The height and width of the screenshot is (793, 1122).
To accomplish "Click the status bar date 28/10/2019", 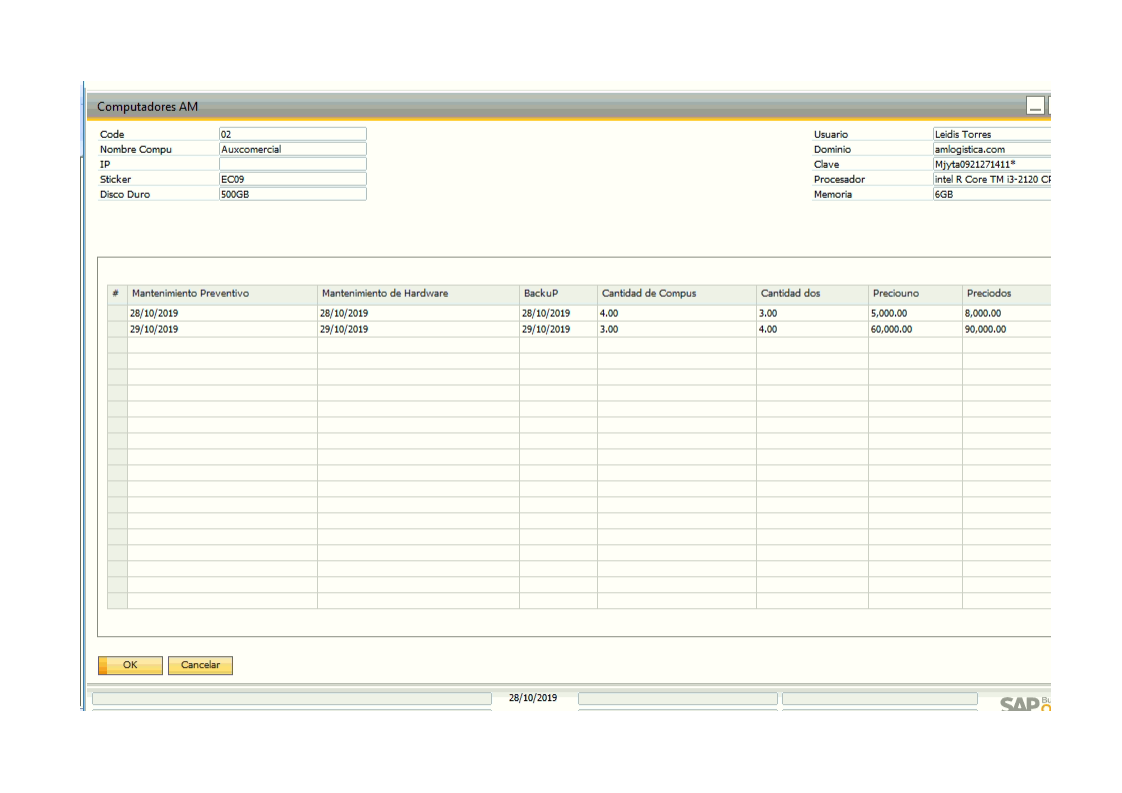I will point(533,698).
